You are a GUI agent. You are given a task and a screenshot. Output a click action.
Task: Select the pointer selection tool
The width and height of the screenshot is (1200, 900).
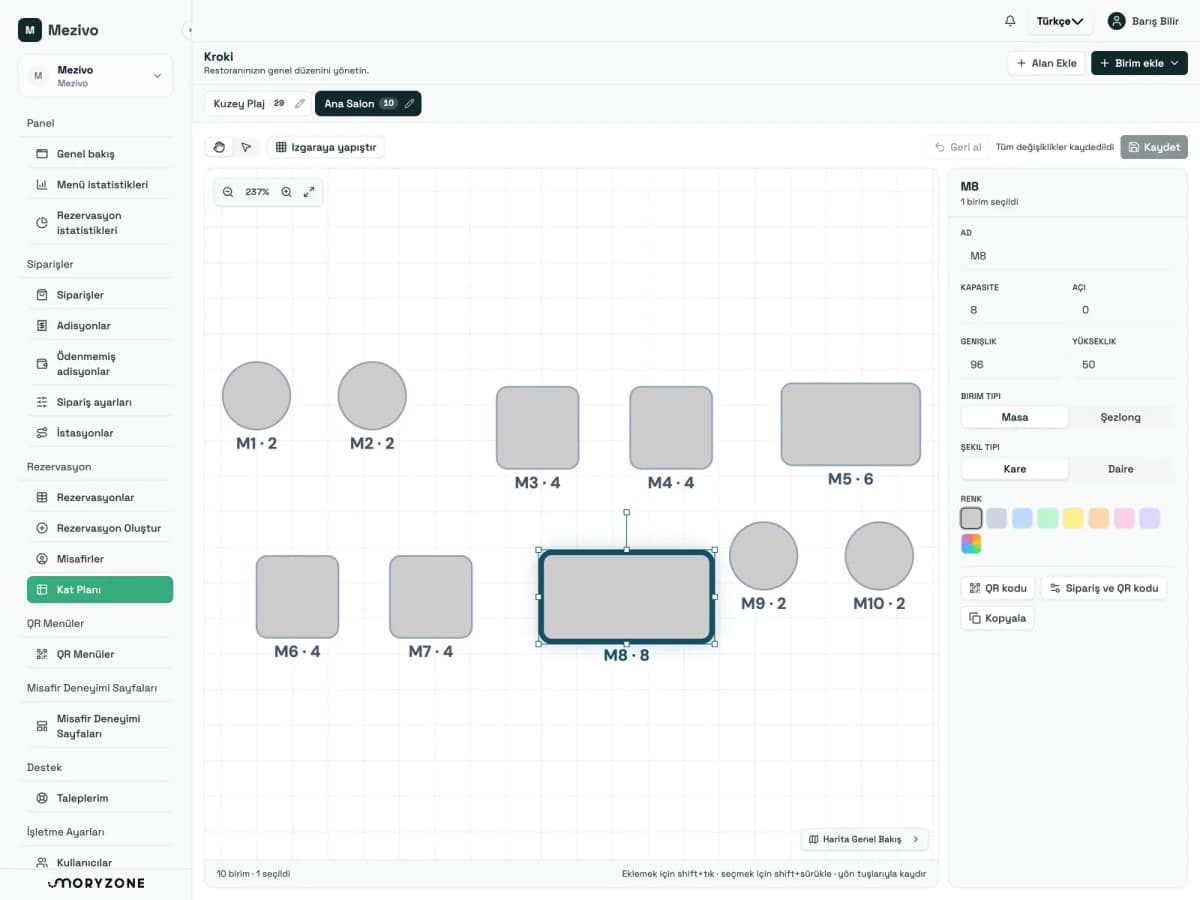[245, 147]
